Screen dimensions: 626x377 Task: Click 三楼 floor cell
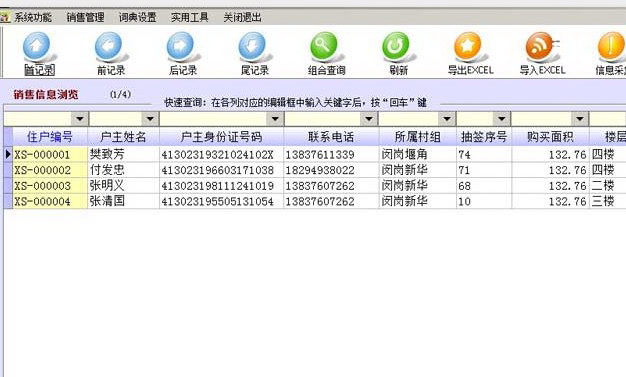tap(608, 201)
